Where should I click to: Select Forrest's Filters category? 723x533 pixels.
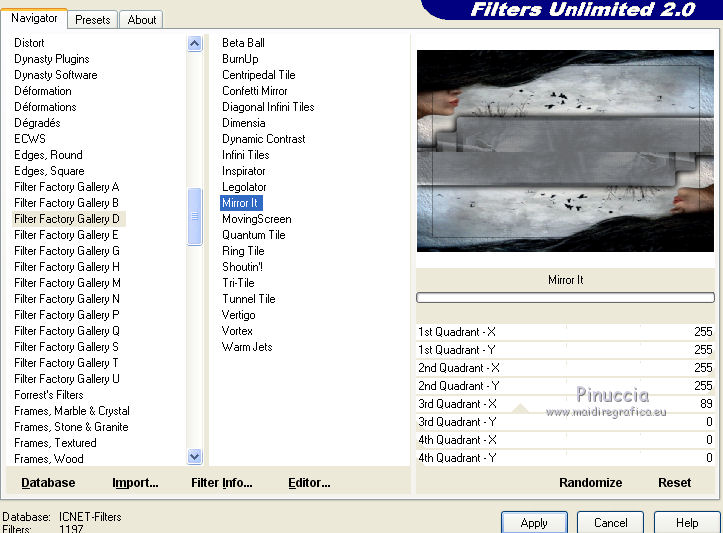point(49,395)
